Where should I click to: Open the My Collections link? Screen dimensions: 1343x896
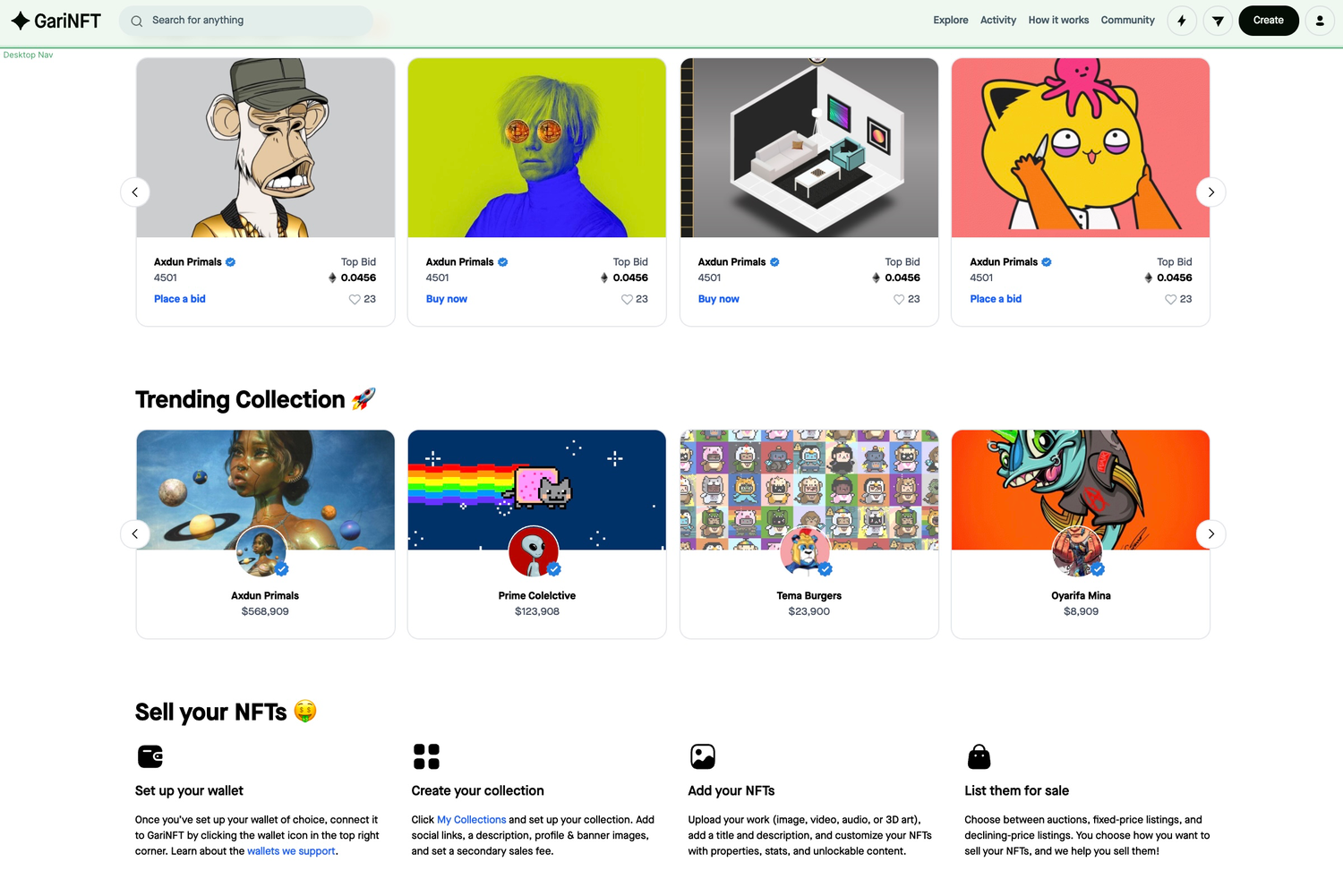[472, 820]
